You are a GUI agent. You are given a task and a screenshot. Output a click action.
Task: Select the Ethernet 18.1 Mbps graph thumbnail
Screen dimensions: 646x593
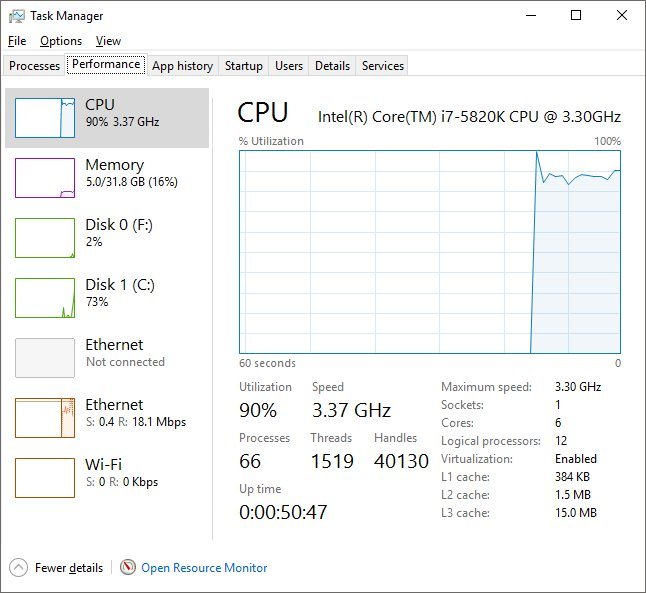coord(45,418)
